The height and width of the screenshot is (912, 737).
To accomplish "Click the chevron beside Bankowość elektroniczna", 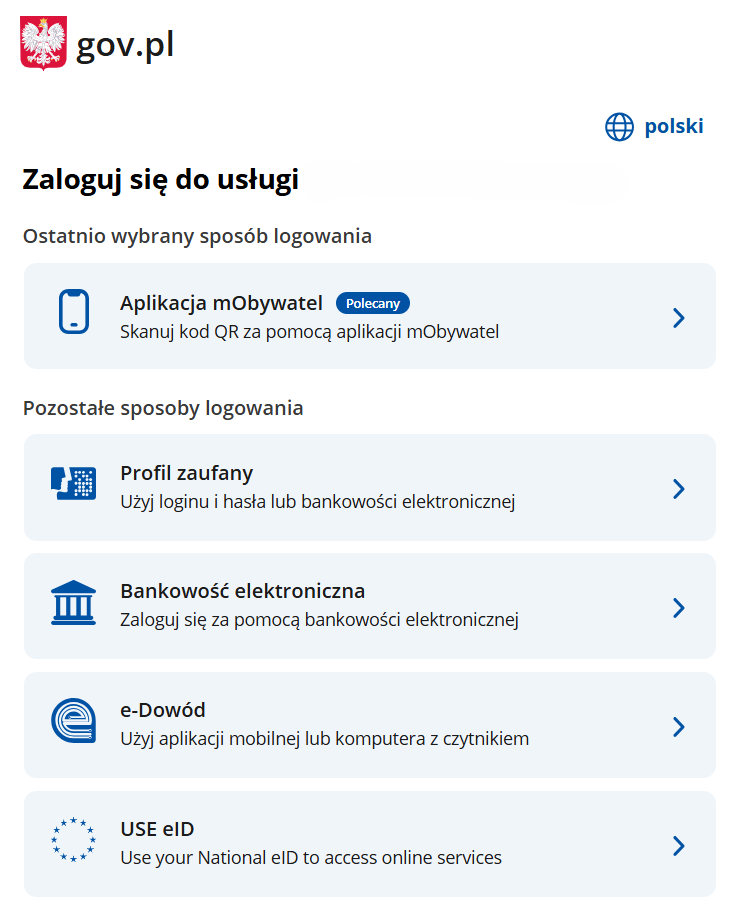I will pyautogui.click(x=679, y=606).
